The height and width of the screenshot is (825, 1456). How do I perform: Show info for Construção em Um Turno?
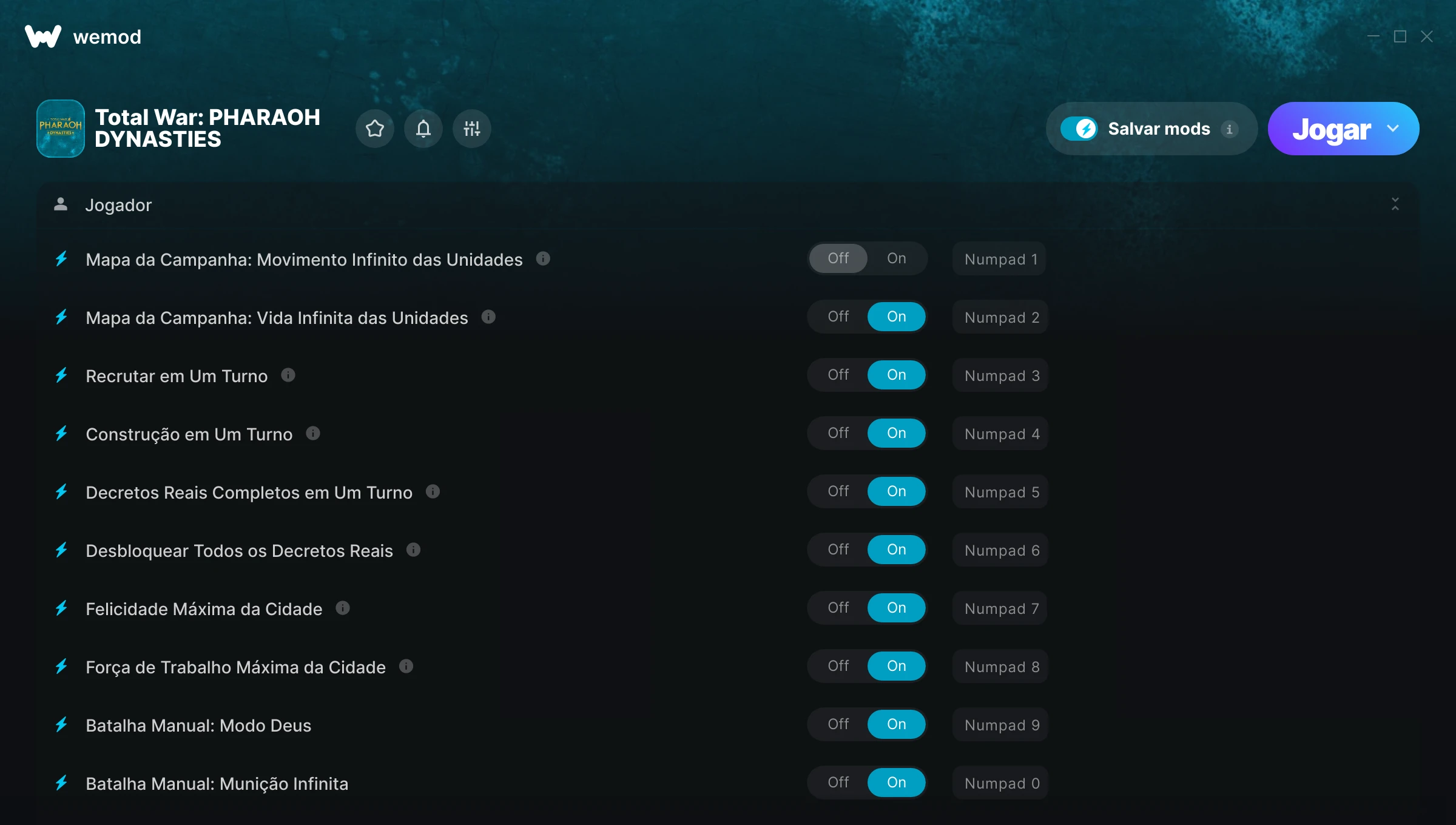coord(313,434)
